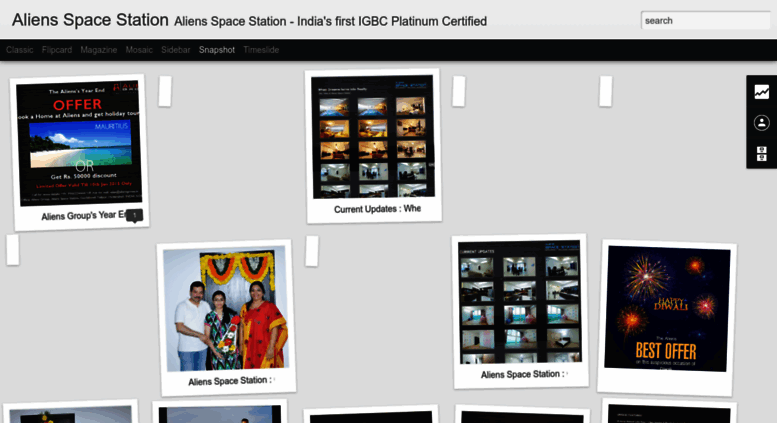Click the caption under the family photo
Screen dimensions: 777x423
(x=231, y=381)
